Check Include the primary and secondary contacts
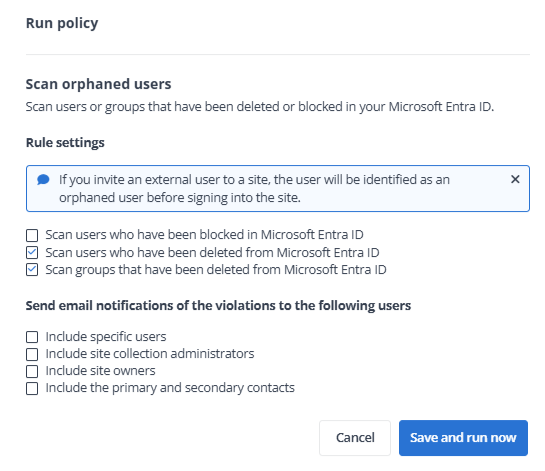545x471 pixels. click(x=32, y=388)
